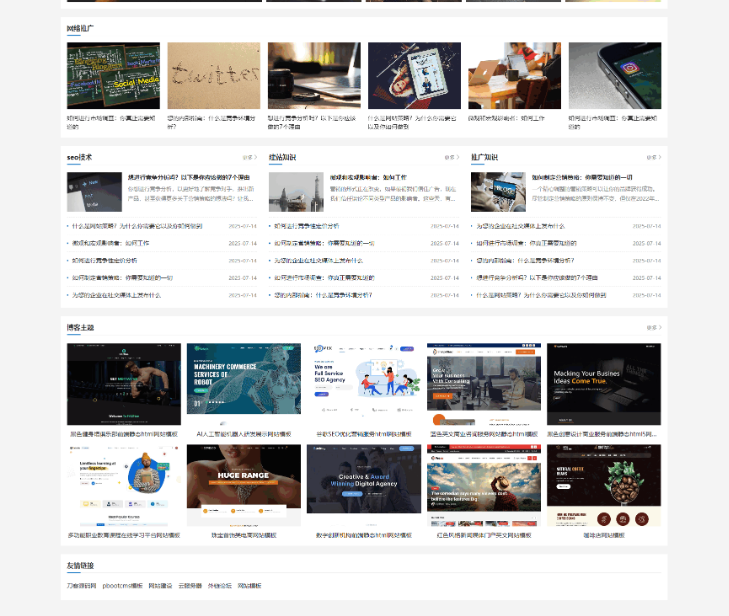Click the tablet magazine image in 网络推广

click(x=414, y=75)
